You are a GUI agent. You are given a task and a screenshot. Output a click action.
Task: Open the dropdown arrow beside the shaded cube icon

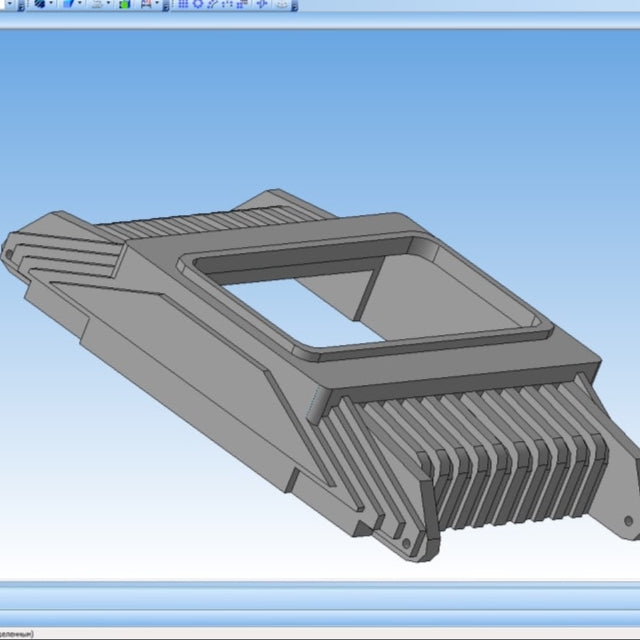51,4
